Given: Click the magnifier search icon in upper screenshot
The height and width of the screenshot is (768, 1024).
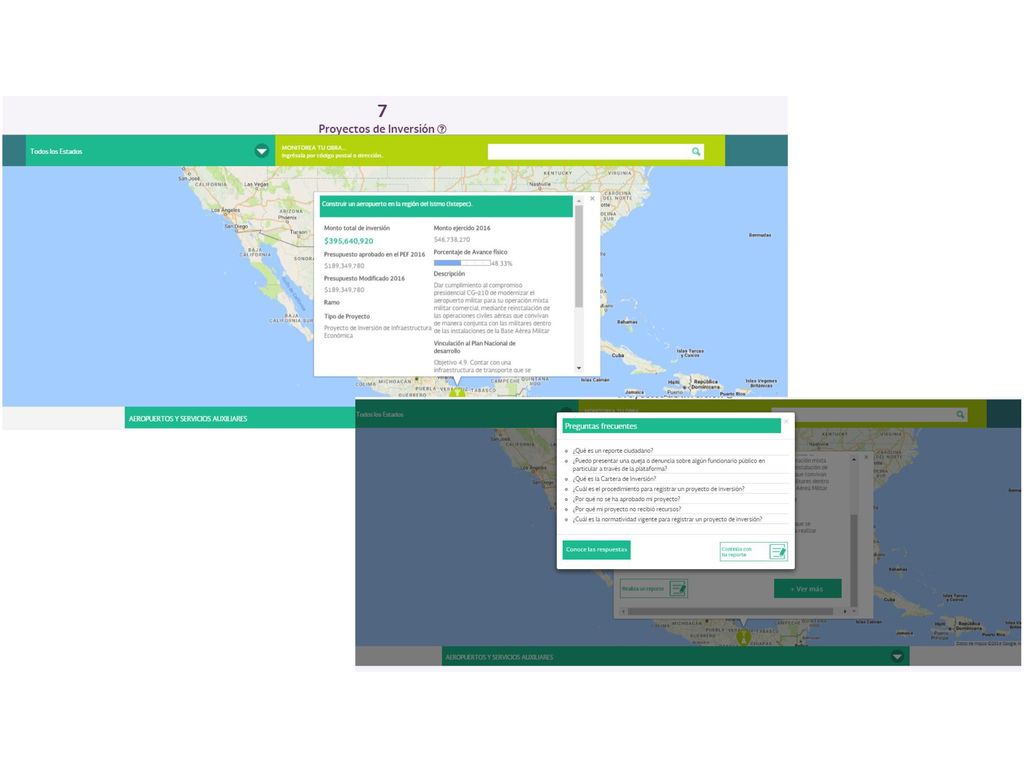Looking at the screenshot, I should [x=696, y=152].
